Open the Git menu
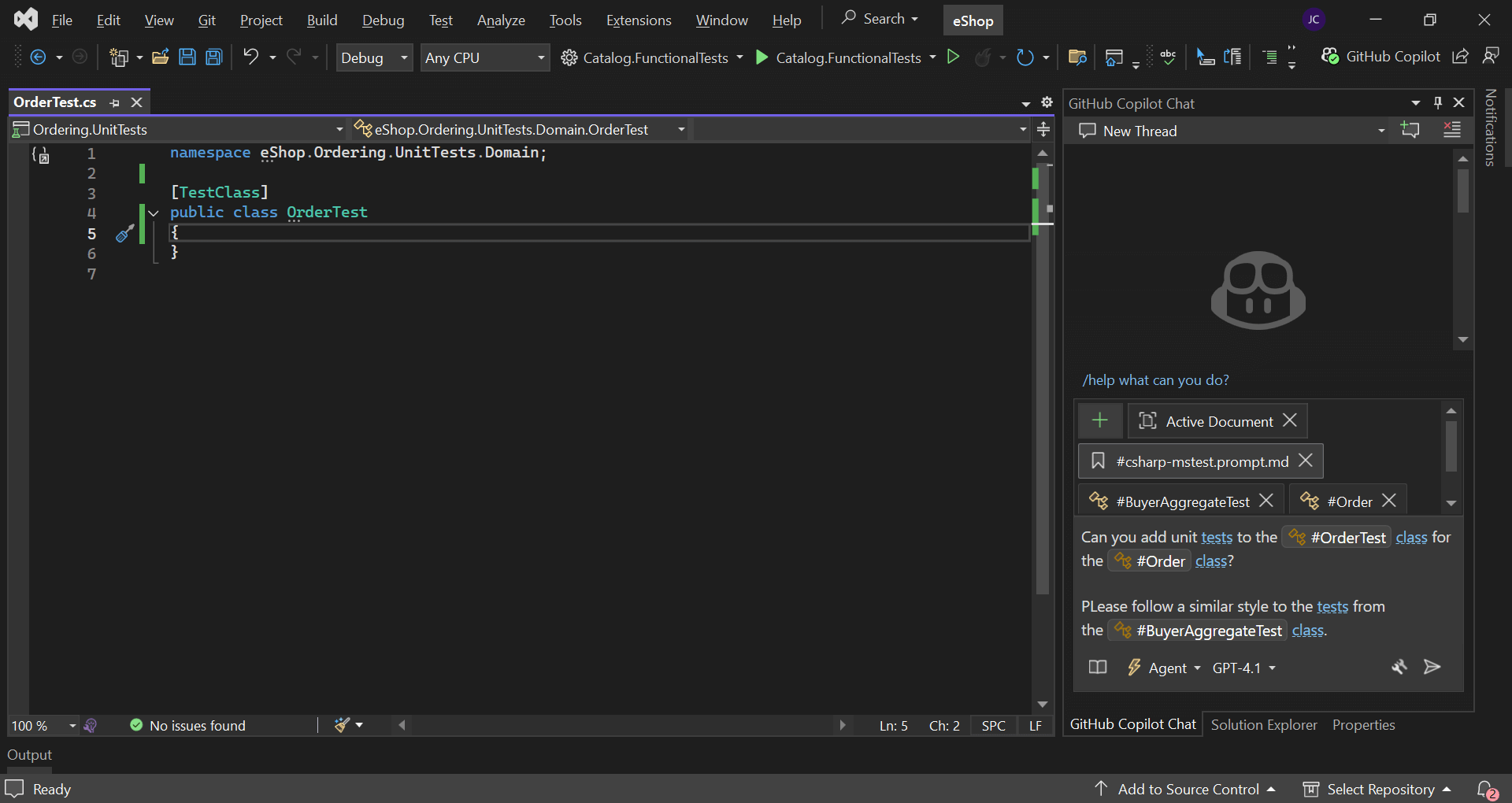The height and width of the screenshot is (803, 1512). click(206, 20)
